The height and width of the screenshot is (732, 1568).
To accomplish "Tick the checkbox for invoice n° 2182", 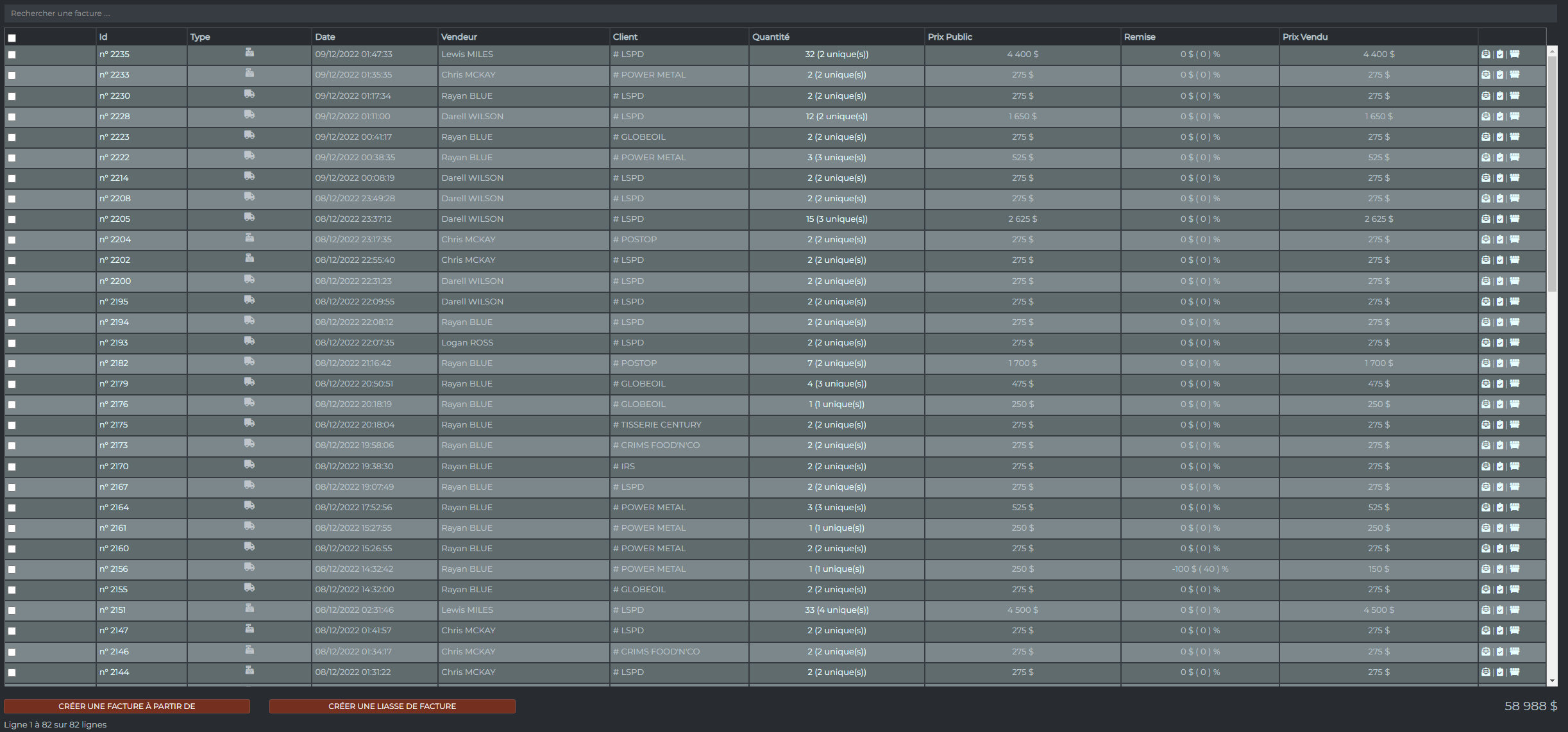I will [x=12, y=363].
